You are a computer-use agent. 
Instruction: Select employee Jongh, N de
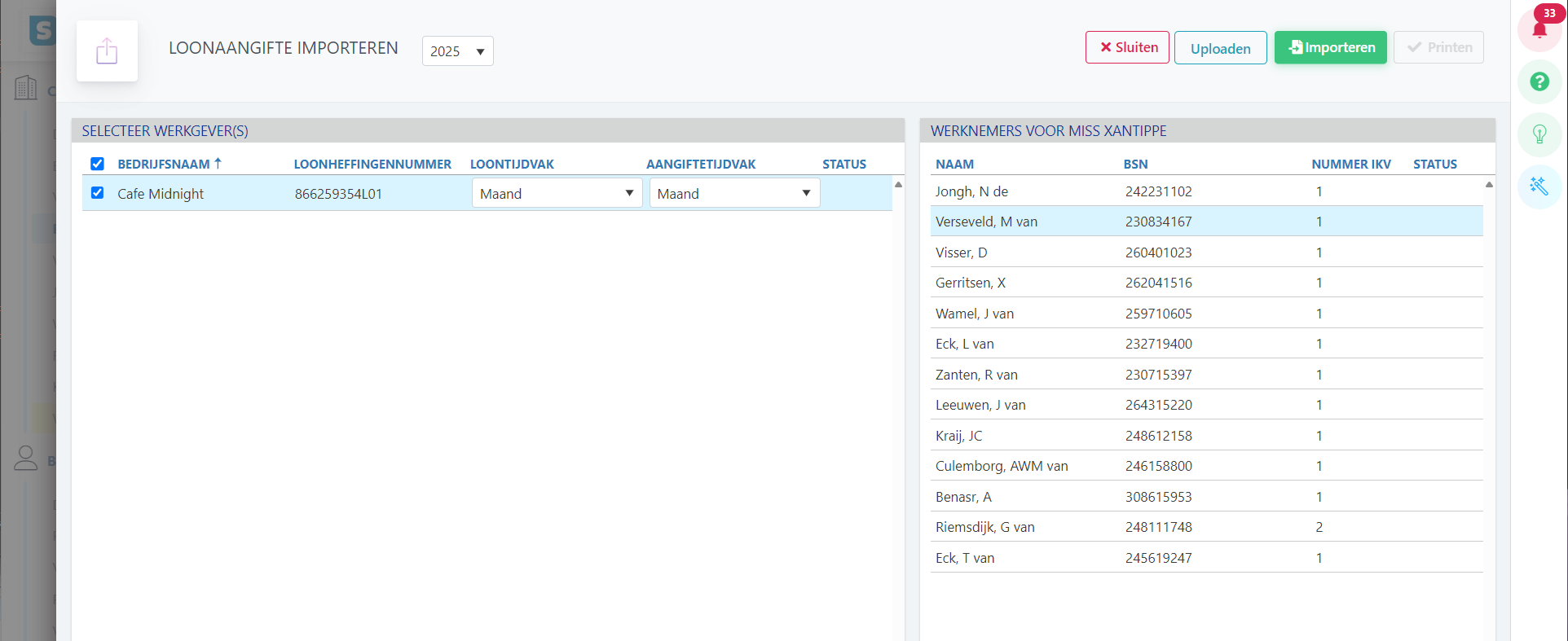(x=971, y=191)
